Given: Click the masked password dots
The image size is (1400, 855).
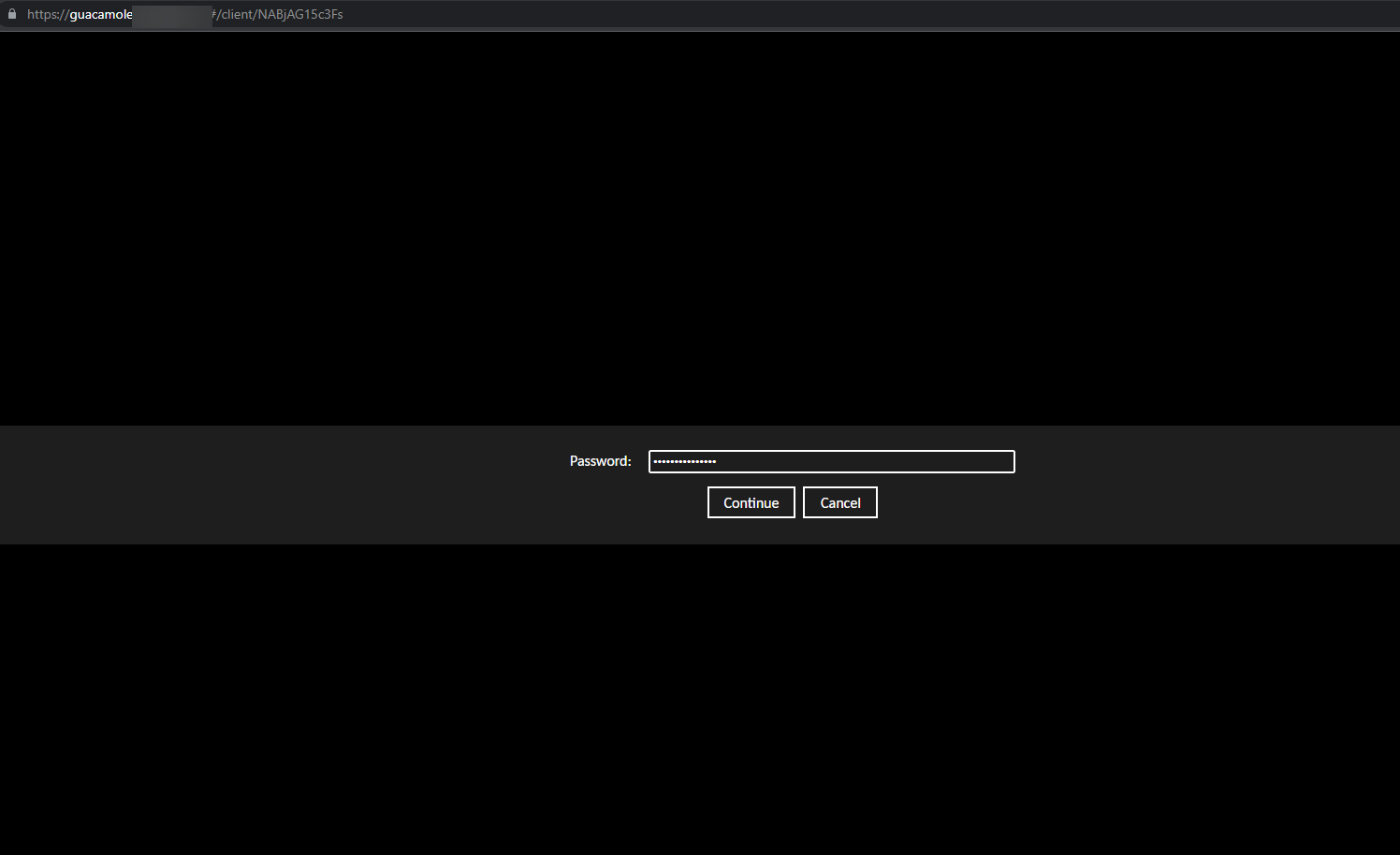Looking at the screenshot, I should 684,461.
